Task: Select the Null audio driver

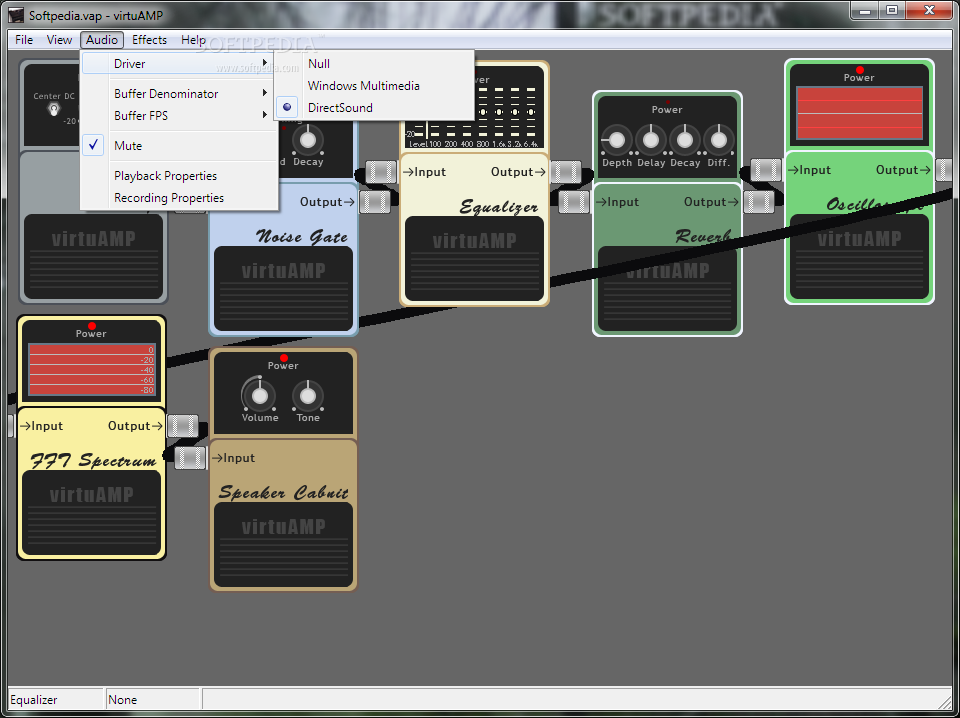Action: click(373, 64)
